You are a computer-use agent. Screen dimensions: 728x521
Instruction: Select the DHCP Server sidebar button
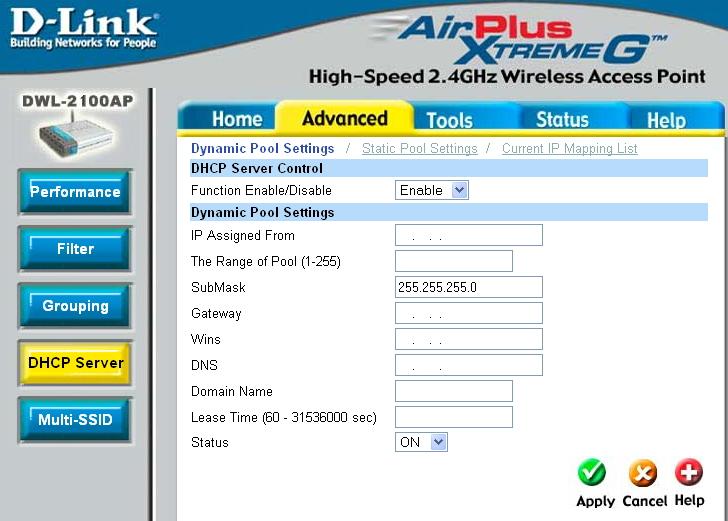point(75,363)
